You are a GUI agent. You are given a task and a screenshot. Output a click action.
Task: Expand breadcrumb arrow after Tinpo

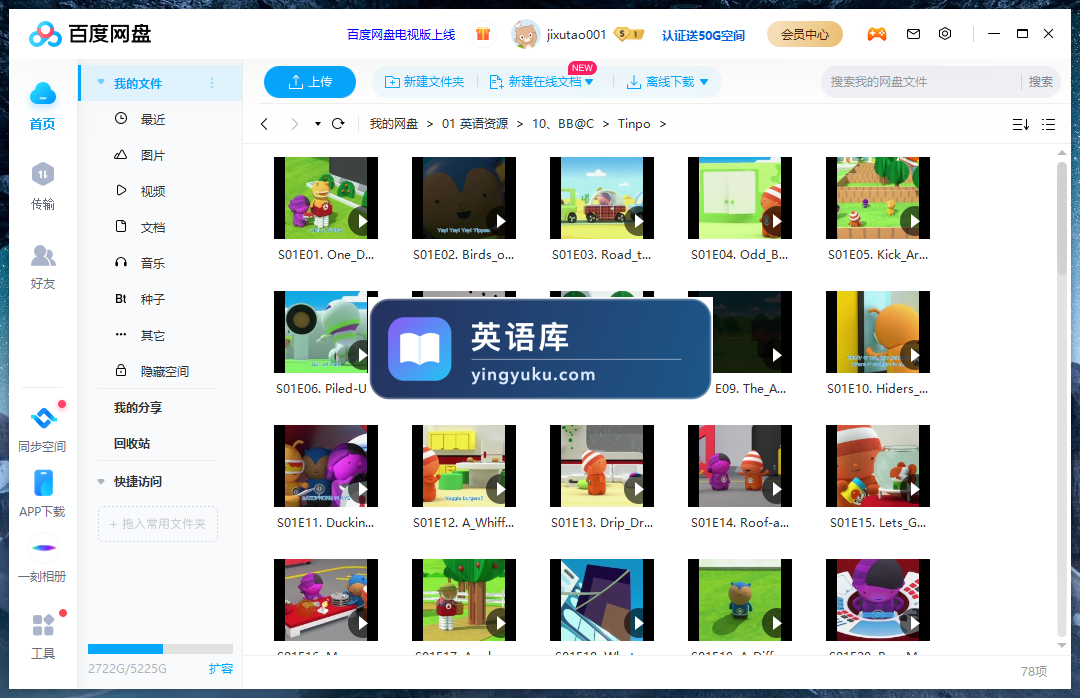pyautogui.click(x=663, y=124)
